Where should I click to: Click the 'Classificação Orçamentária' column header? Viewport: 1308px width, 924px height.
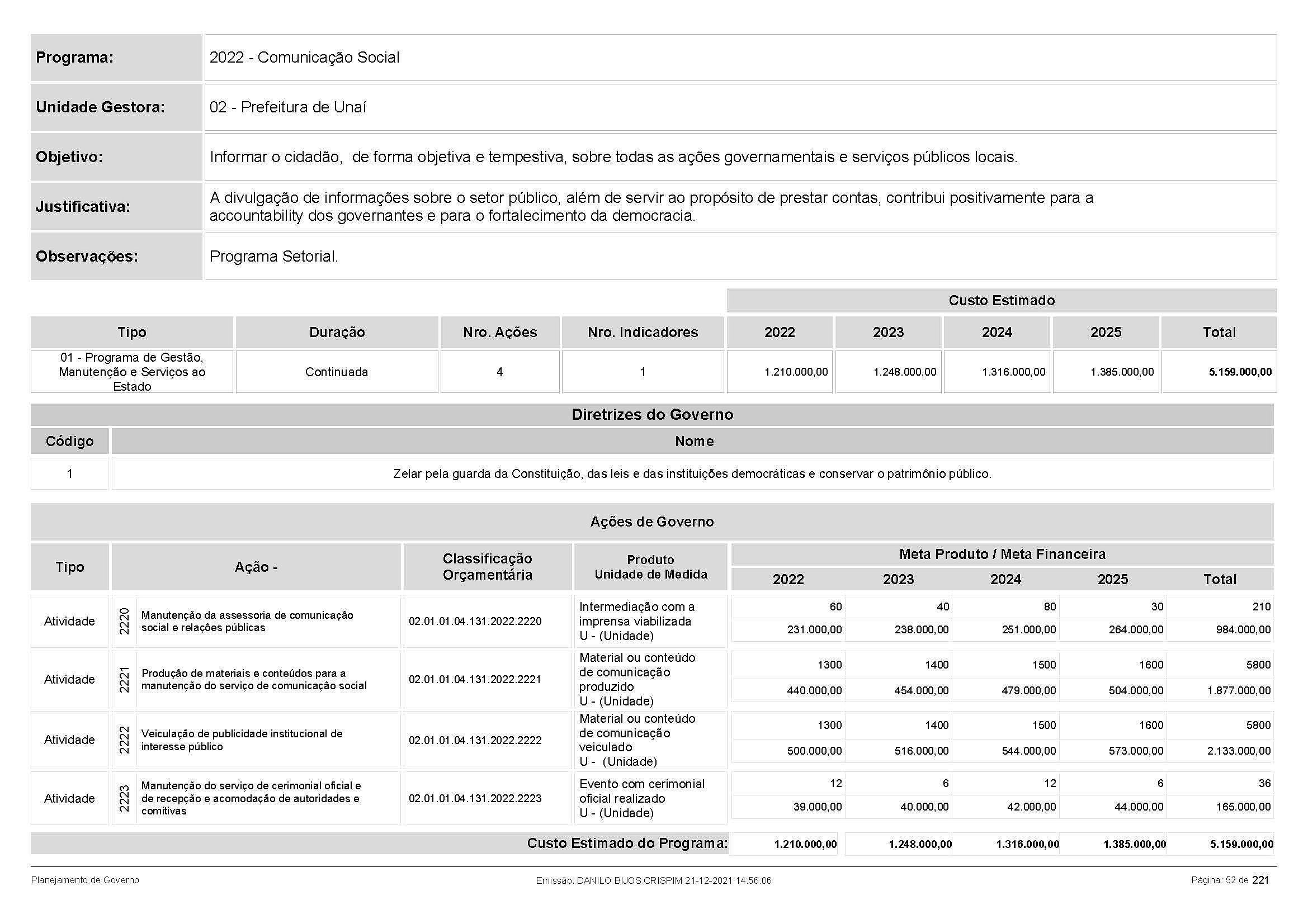click(487, 567)
